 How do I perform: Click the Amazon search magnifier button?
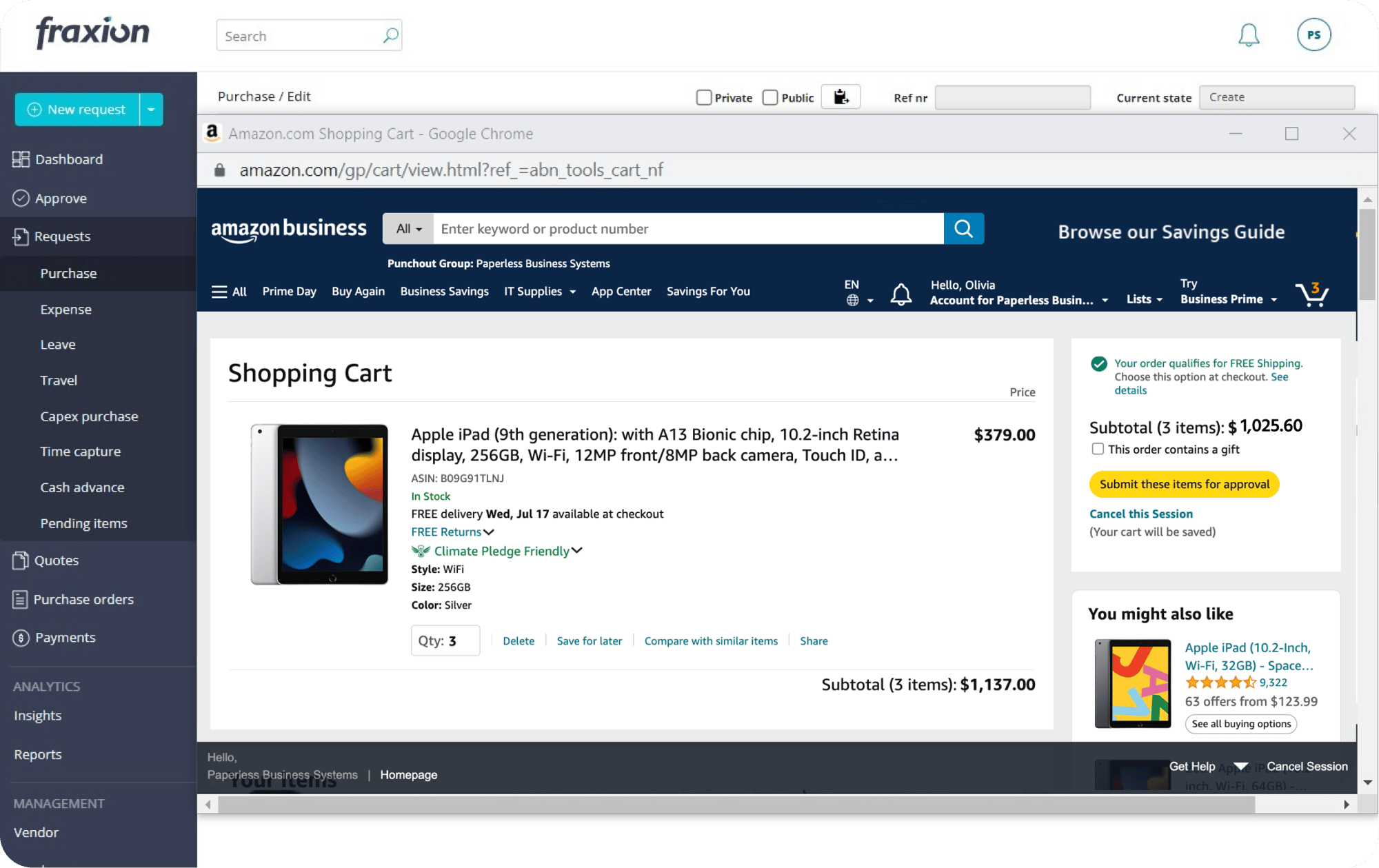pos(963,229)
